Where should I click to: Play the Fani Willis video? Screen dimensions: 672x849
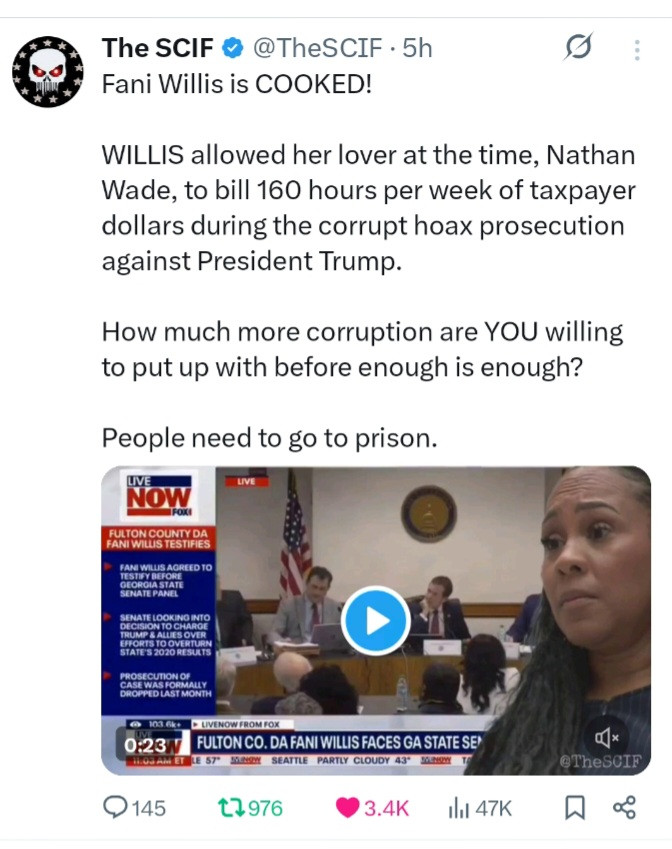point(376,621)
